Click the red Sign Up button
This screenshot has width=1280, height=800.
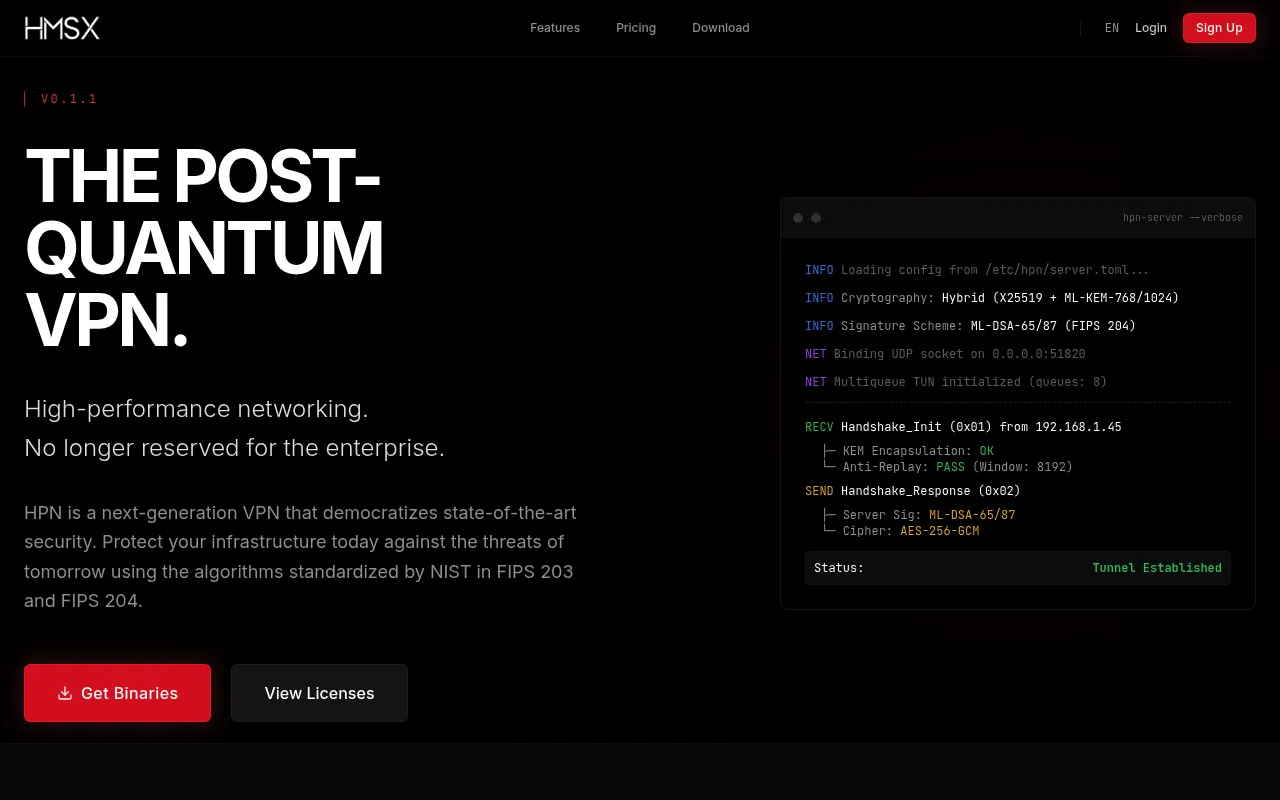pos(1219,28)
